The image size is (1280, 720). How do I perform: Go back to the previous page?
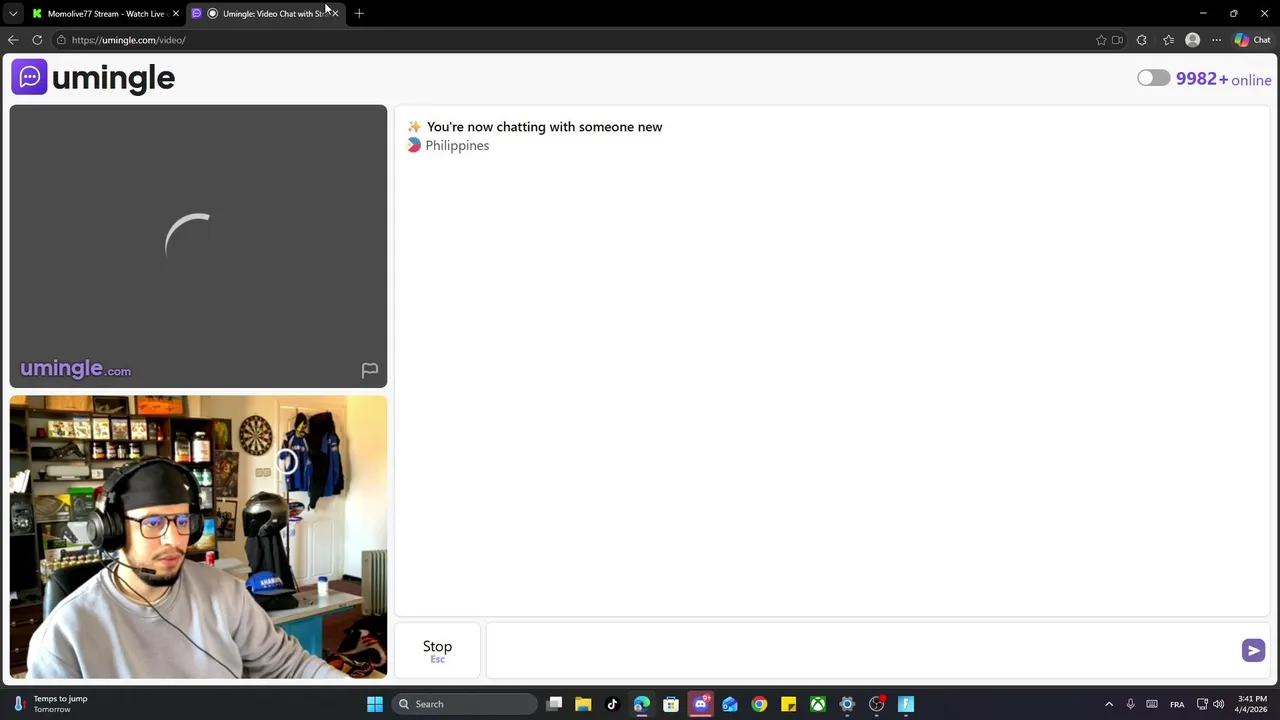pos(13,40)
